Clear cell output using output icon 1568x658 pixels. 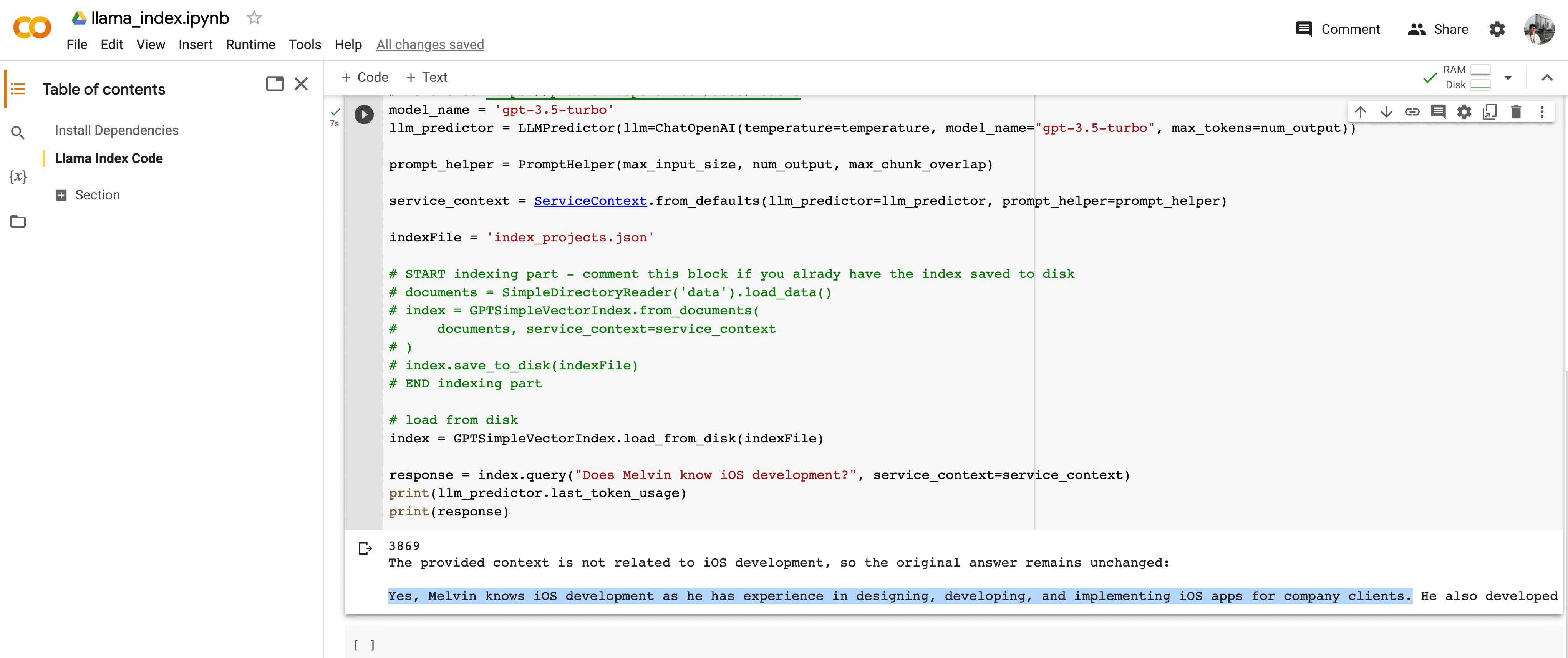[365, 549]
